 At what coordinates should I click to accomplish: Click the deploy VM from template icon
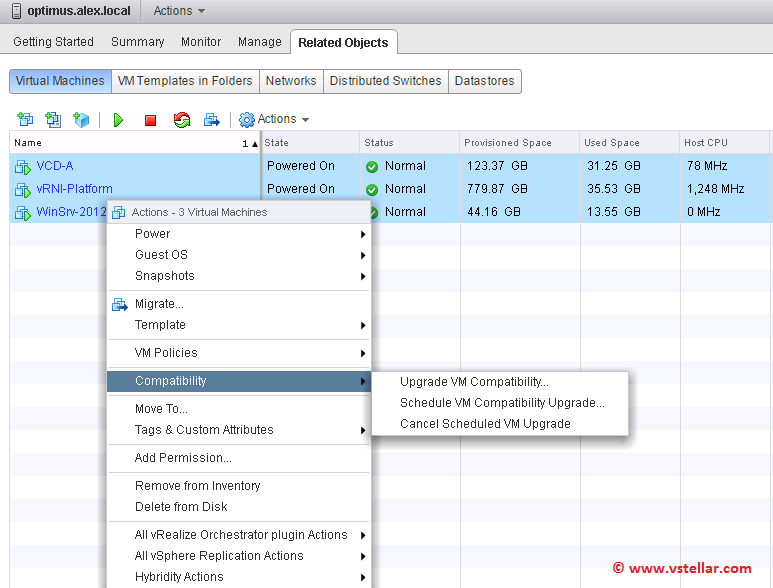coord(53,120)
